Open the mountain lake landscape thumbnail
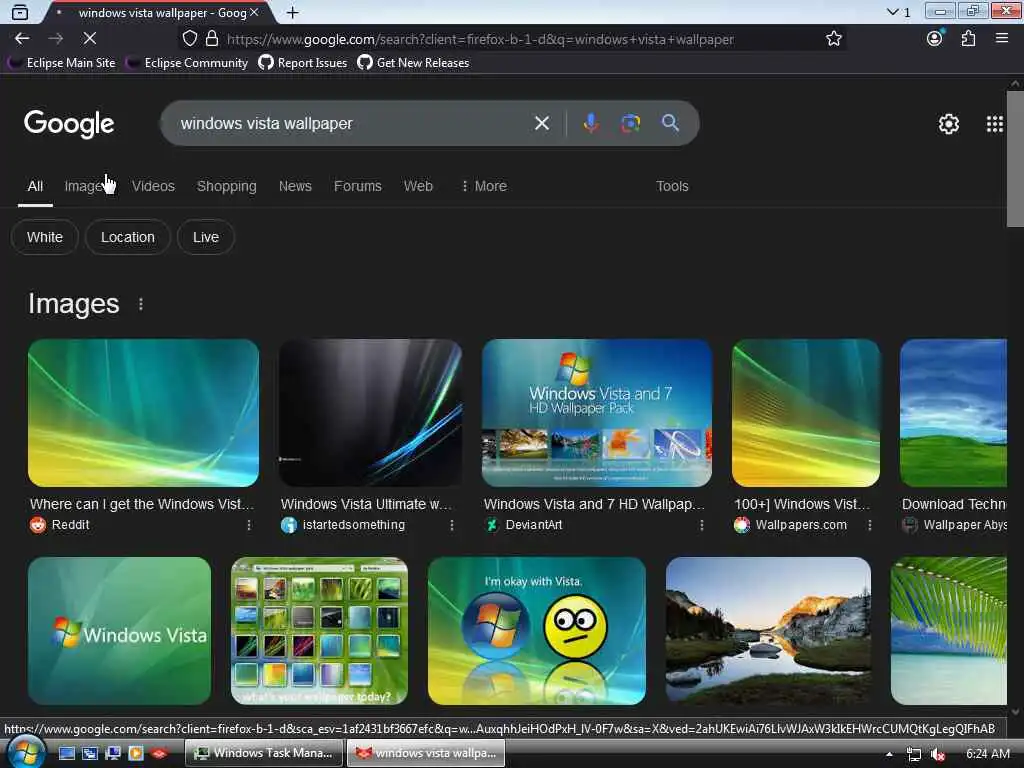1024x768 pixels. (x=768, y=631)
